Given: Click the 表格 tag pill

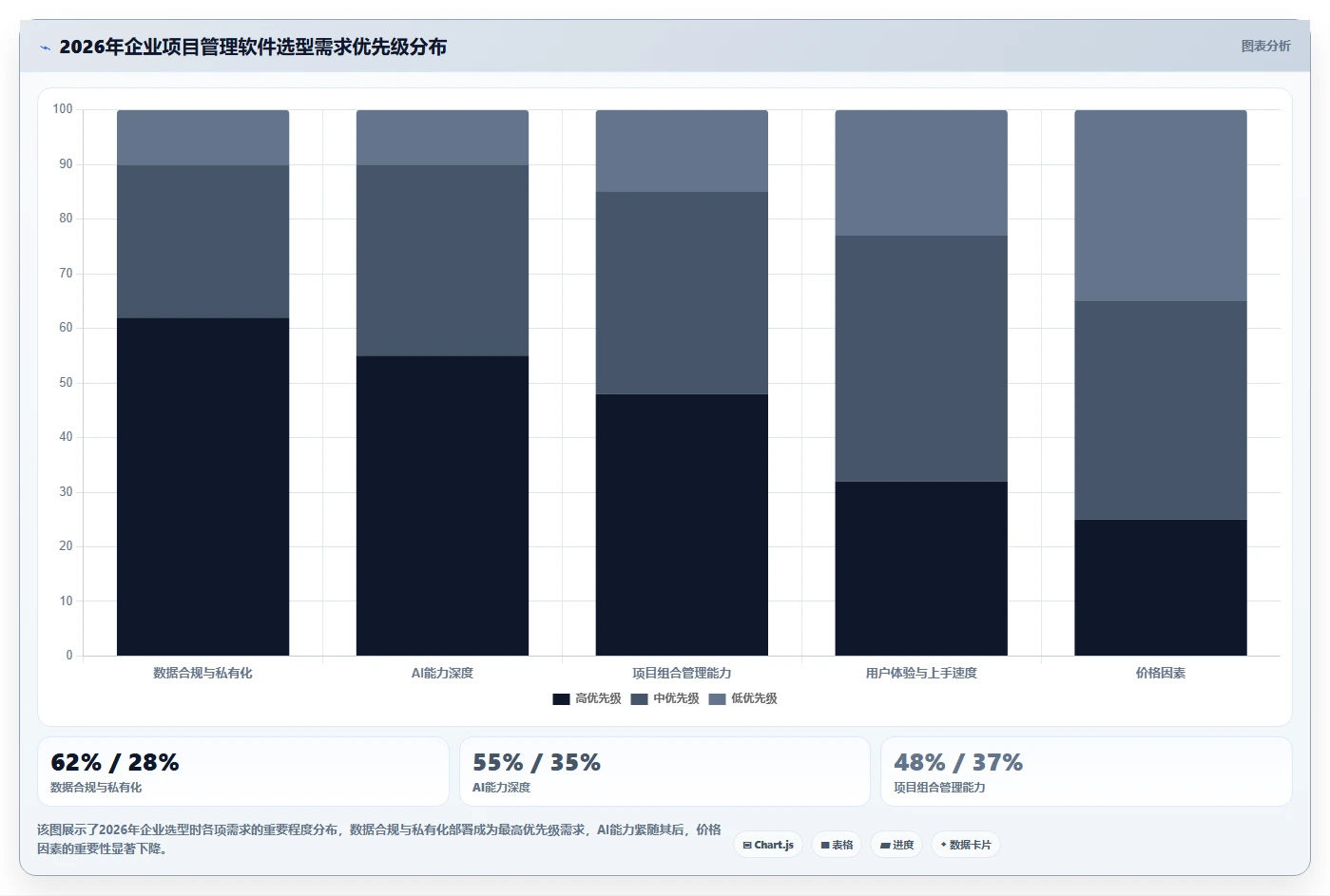Looking at the screenshot, I should click(837, 845).
